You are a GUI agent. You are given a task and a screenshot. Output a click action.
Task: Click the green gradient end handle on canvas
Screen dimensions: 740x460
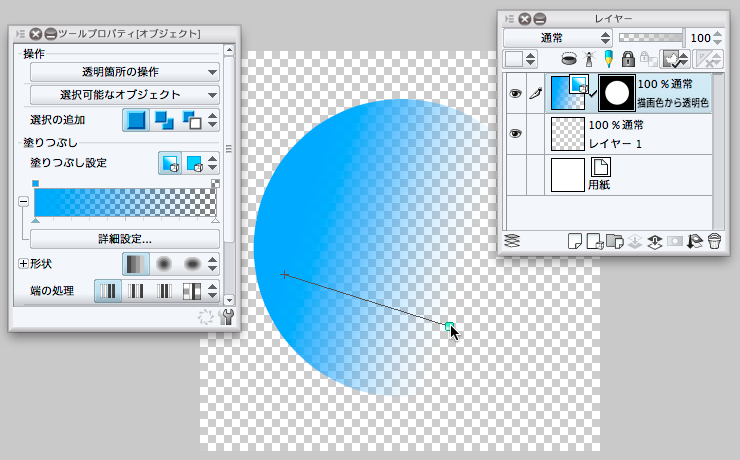point(449,326)
